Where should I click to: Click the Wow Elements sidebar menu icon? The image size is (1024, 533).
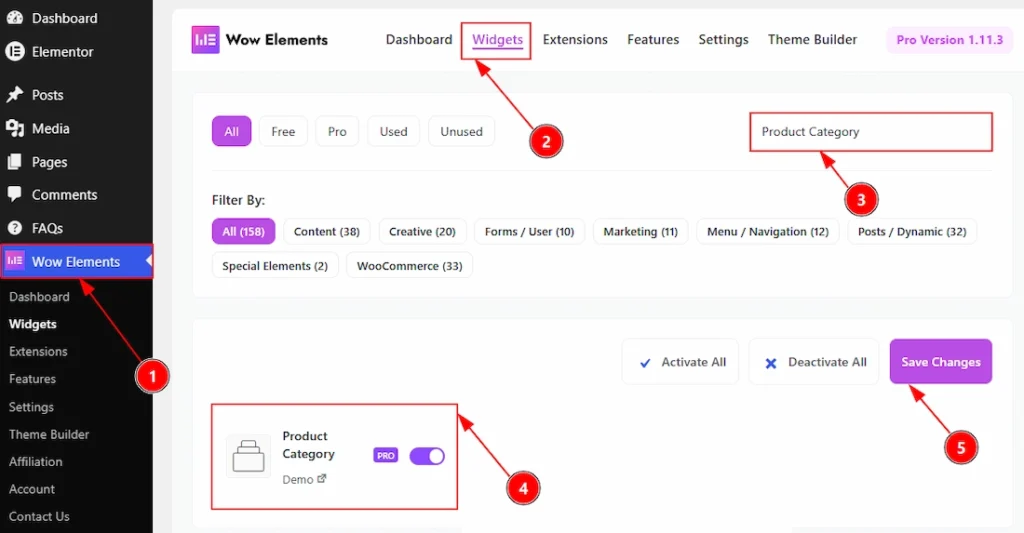15,261
